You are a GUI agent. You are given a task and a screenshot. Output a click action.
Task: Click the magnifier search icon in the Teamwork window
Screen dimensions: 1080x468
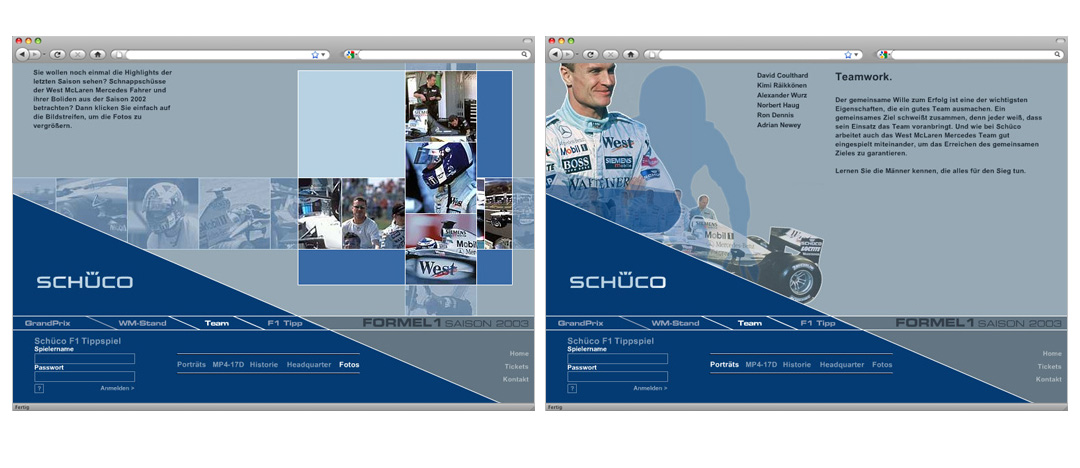1057,54
